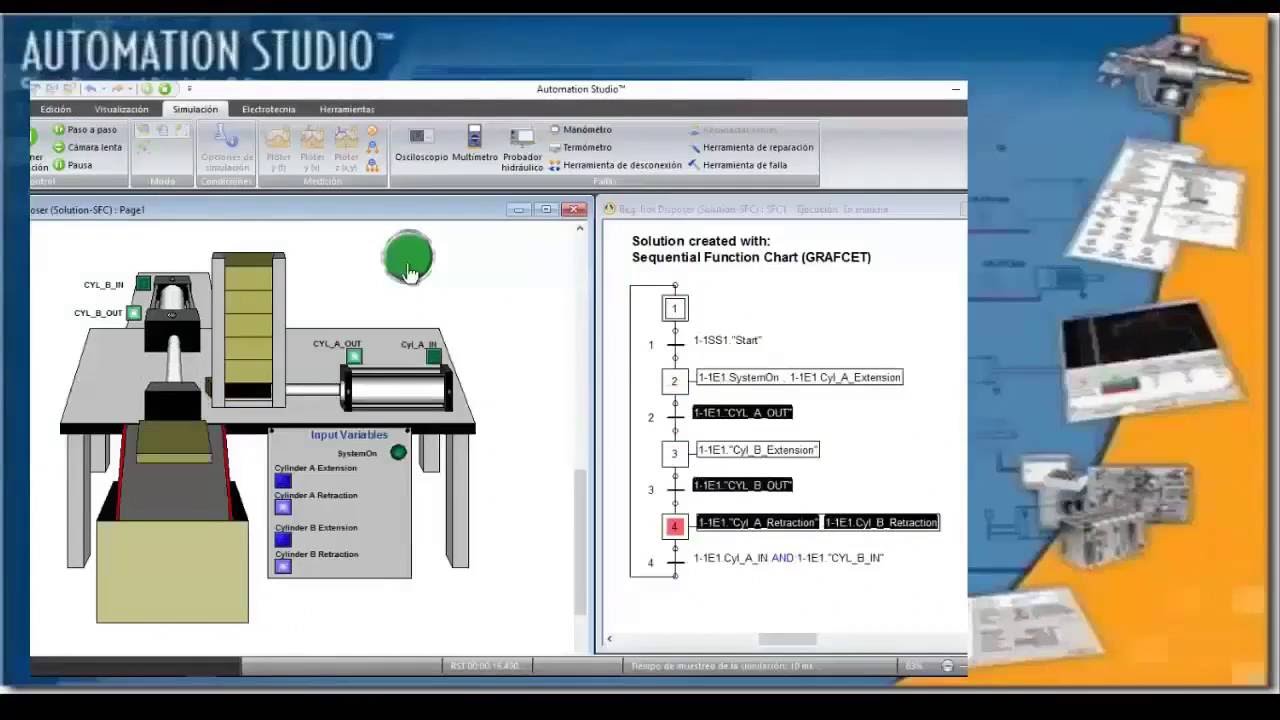Click action Cyl_B_Retraction on step 4
This screenshot has height=720, width=1280.
click(881, 522)
